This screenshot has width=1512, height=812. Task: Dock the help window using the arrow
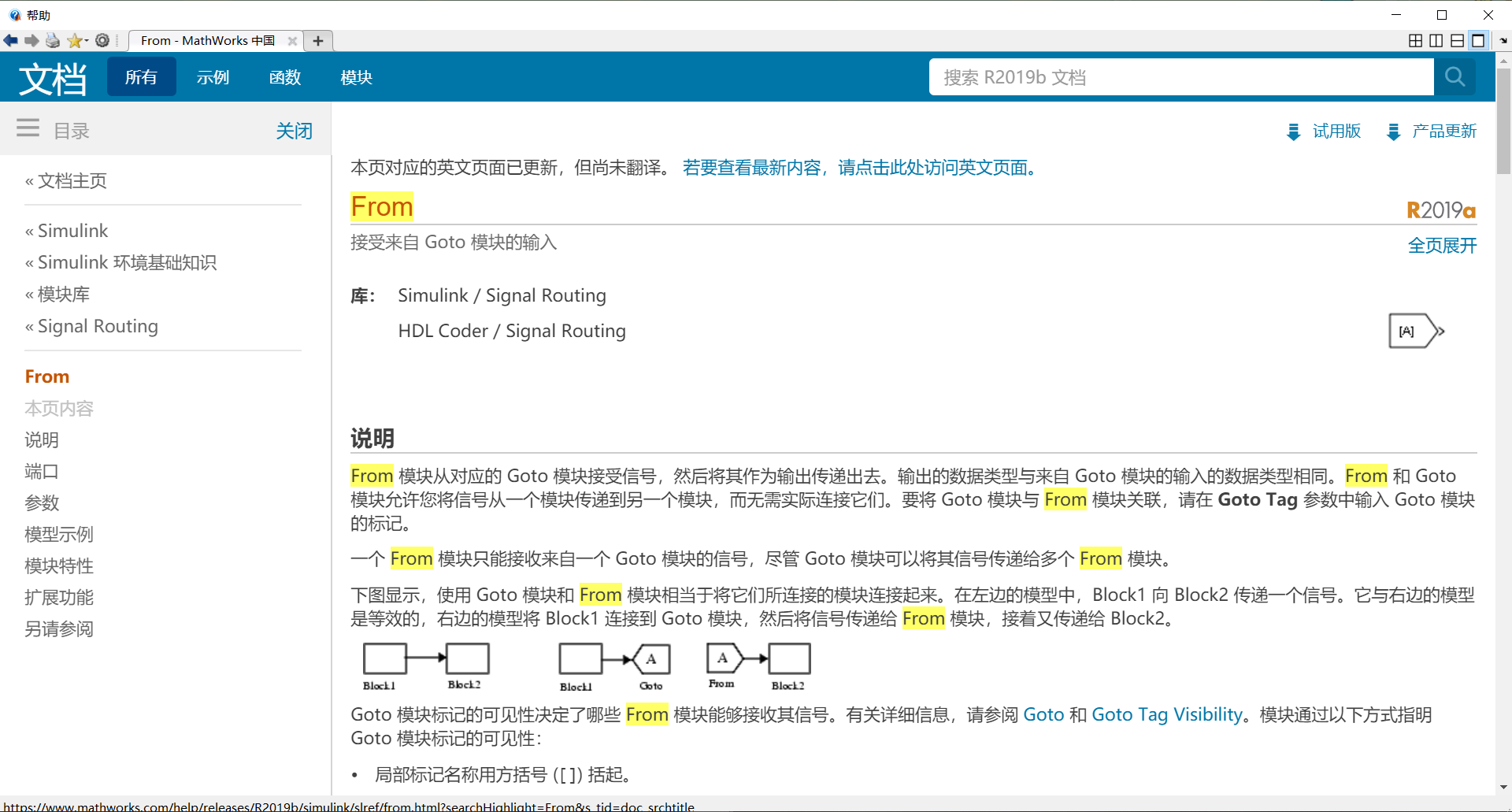pos(1503,40)
